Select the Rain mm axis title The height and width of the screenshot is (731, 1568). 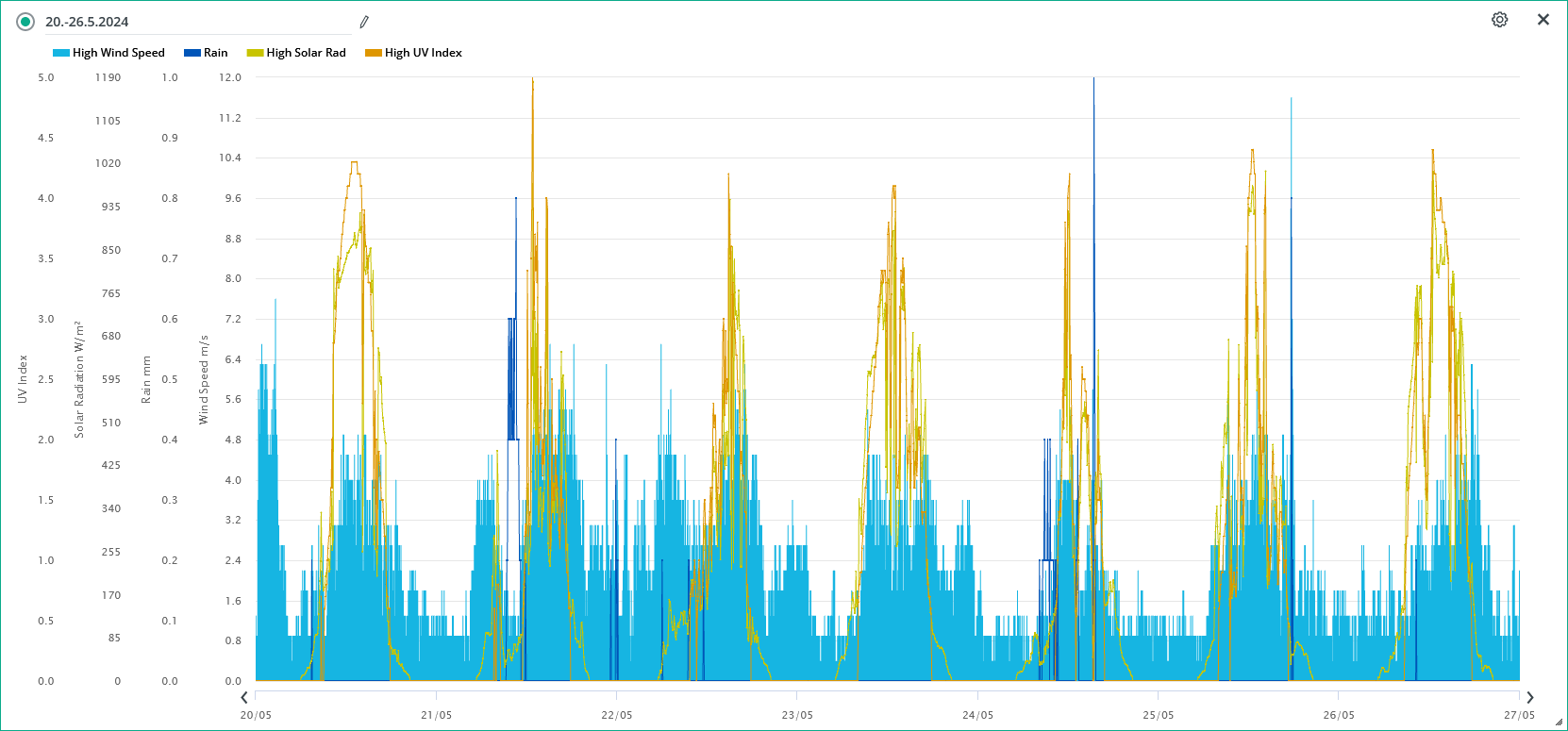(146, 379)
